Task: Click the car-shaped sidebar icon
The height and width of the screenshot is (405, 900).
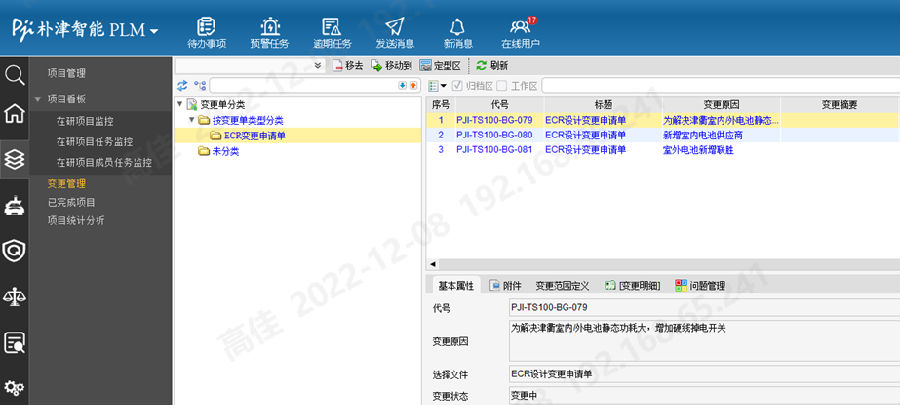Action: (14, 205)
